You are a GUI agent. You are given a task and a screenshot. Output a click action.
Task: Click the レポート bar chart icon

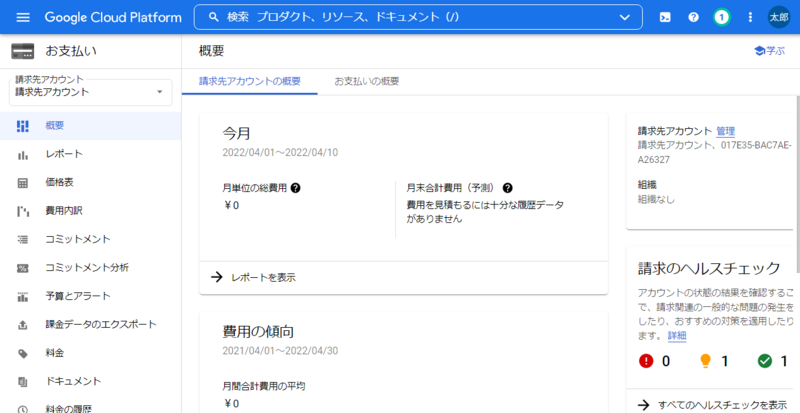[x=23, y=154]
